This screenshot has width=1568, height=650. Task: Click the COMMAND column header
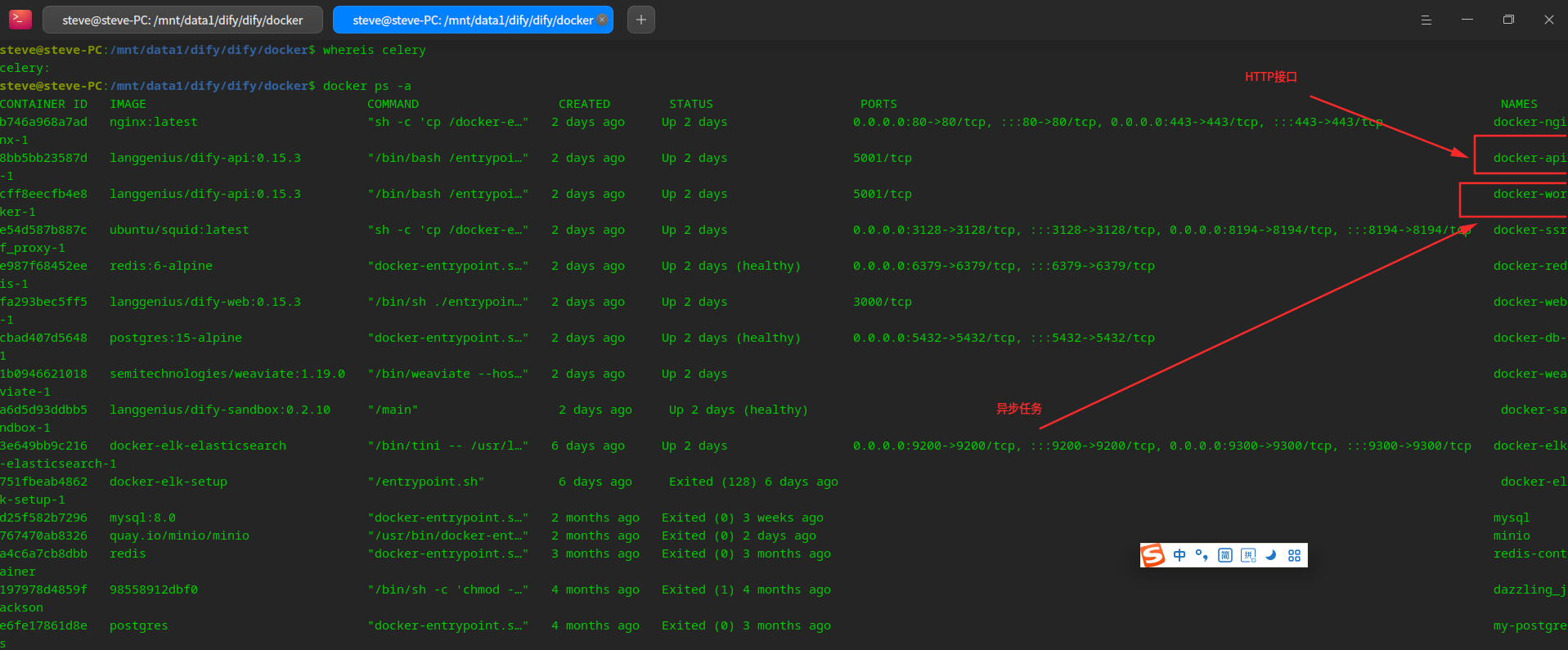[x=393, y=104]
